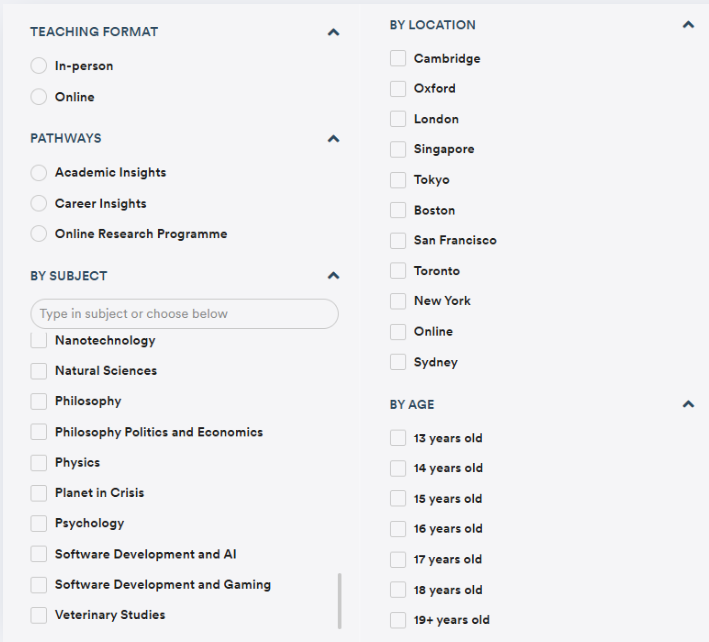Viewport: 709px width, 642px height.
Task: Select the In-person teaching format
Action: coord(39,66)
